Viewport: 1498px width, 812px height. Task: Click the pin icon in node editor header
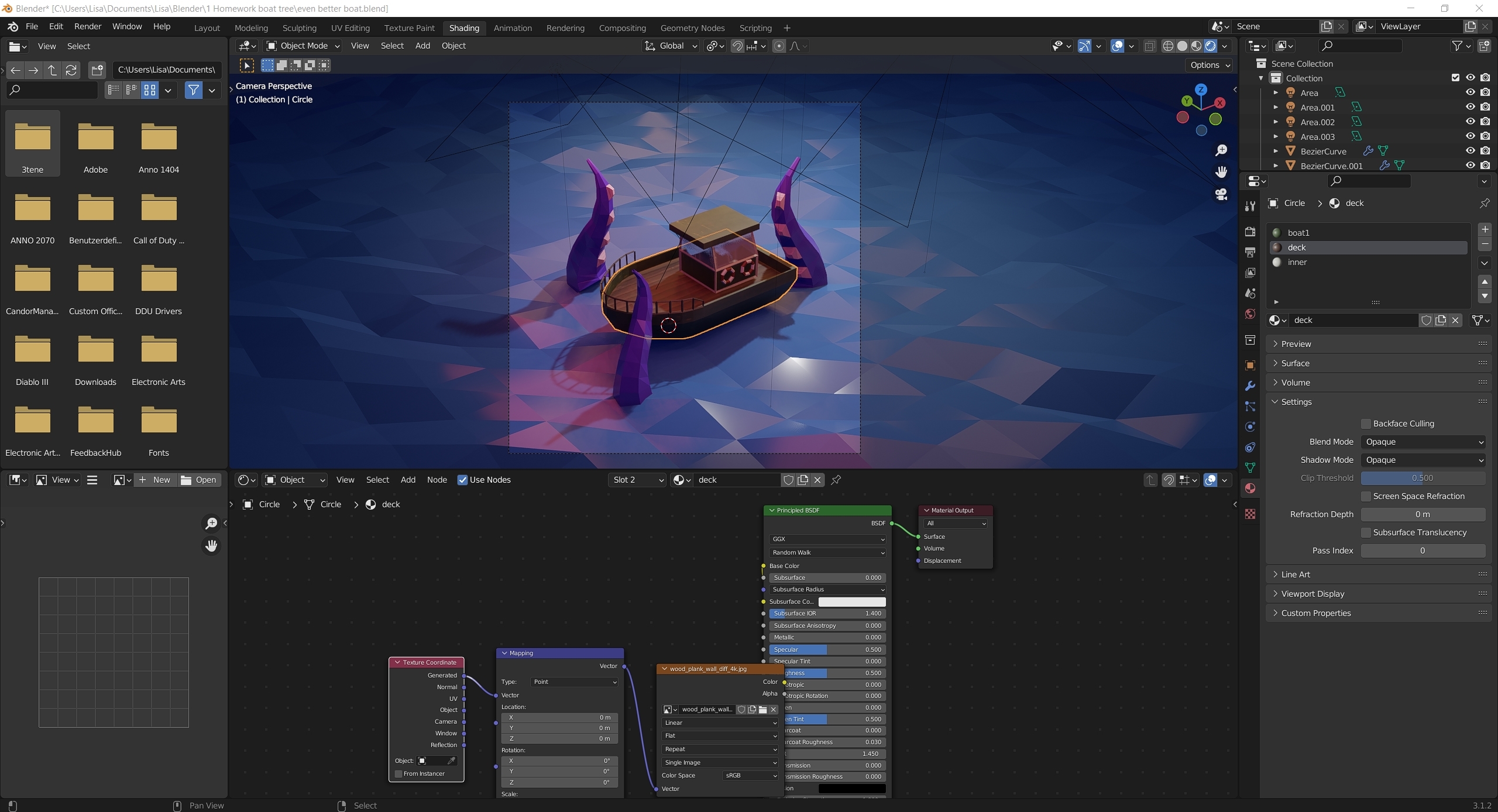836,480
